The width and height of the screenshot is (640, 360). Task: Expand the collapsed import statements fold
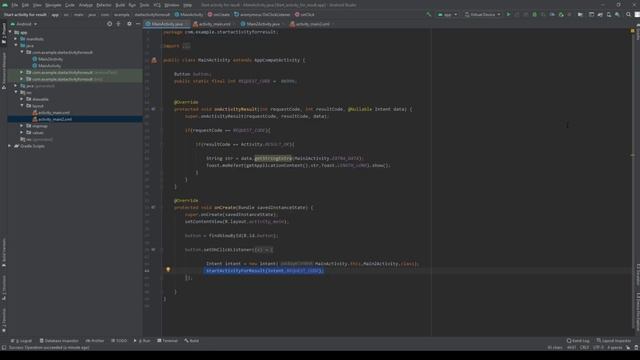186,46
